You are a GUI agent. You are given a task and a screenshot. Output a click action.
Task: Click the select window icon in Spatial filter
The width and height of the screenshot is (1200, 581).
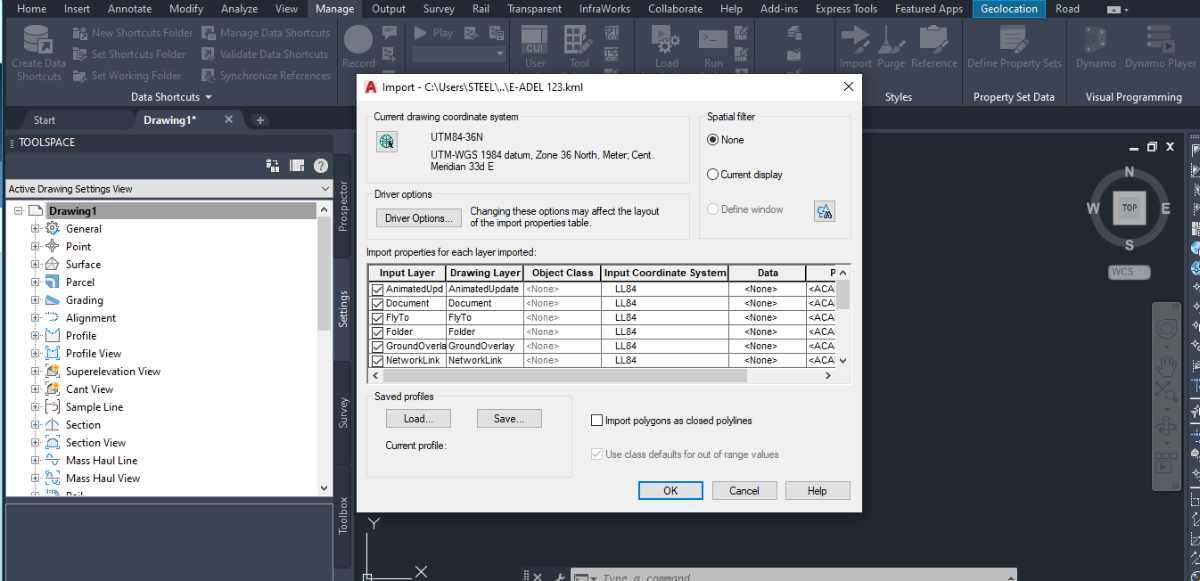[x=824, y=211]
